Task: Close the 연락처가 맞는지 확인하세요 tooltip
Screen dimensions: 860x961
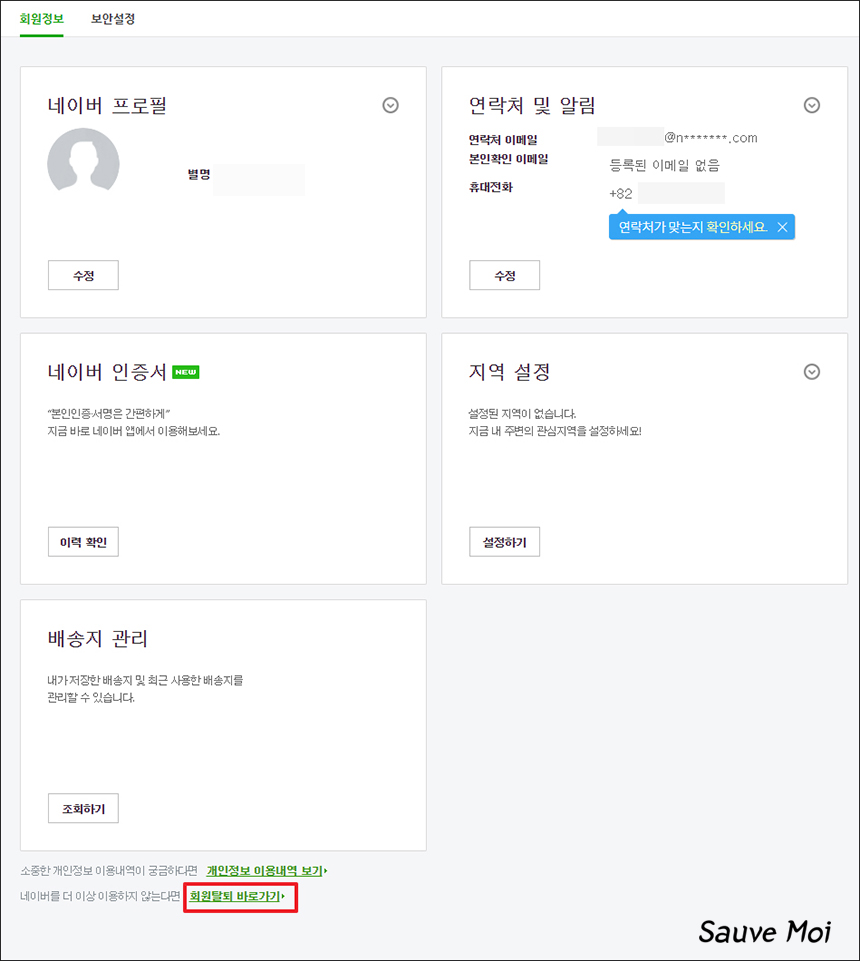Action: (x=782, y=227)
